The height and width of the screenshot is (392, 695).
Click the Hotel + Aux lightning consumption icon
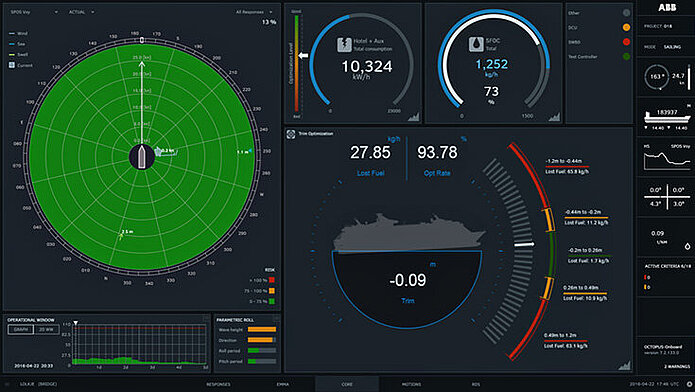[344, 44]
